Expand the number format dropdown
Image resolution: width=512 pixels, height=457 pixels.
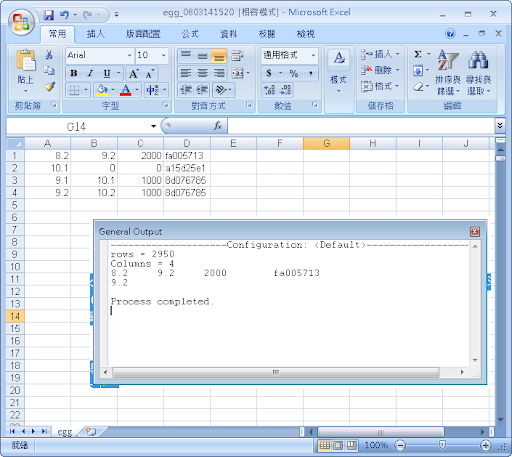pyautogui.click(x=313, y=55)
